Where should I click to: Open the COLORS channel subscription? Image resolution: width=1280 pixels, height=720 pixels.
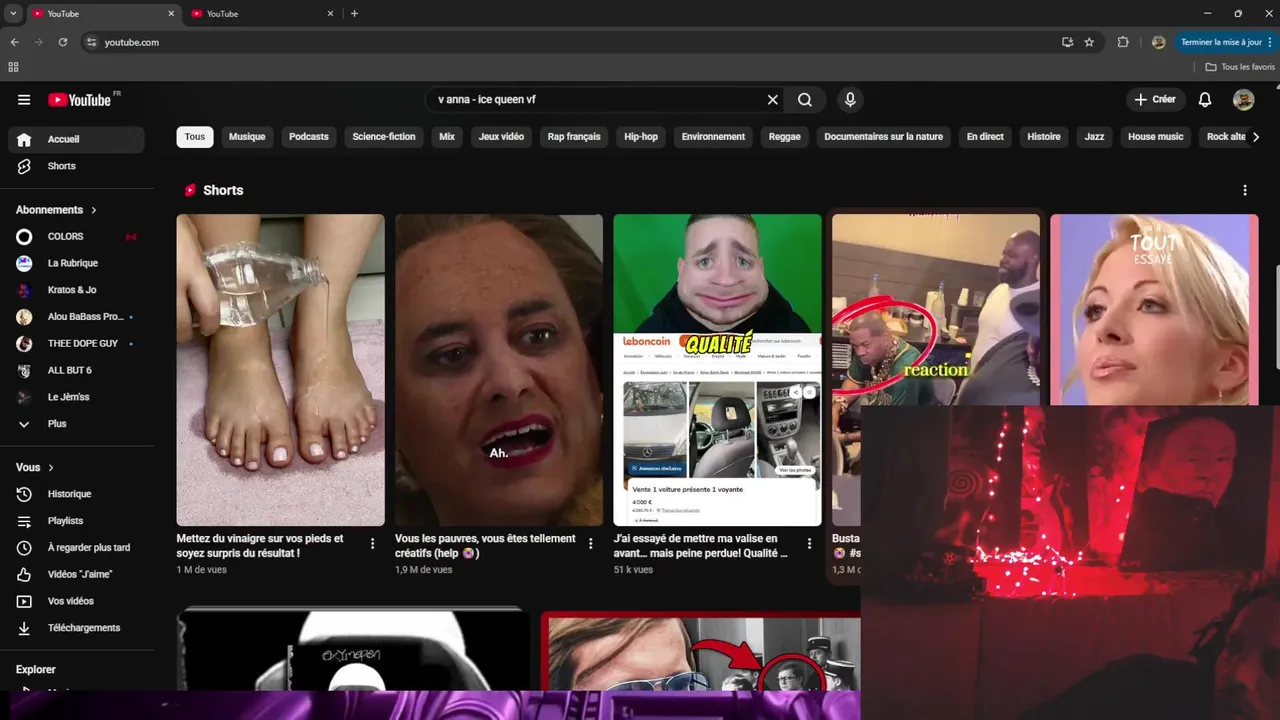coord(76,237)
